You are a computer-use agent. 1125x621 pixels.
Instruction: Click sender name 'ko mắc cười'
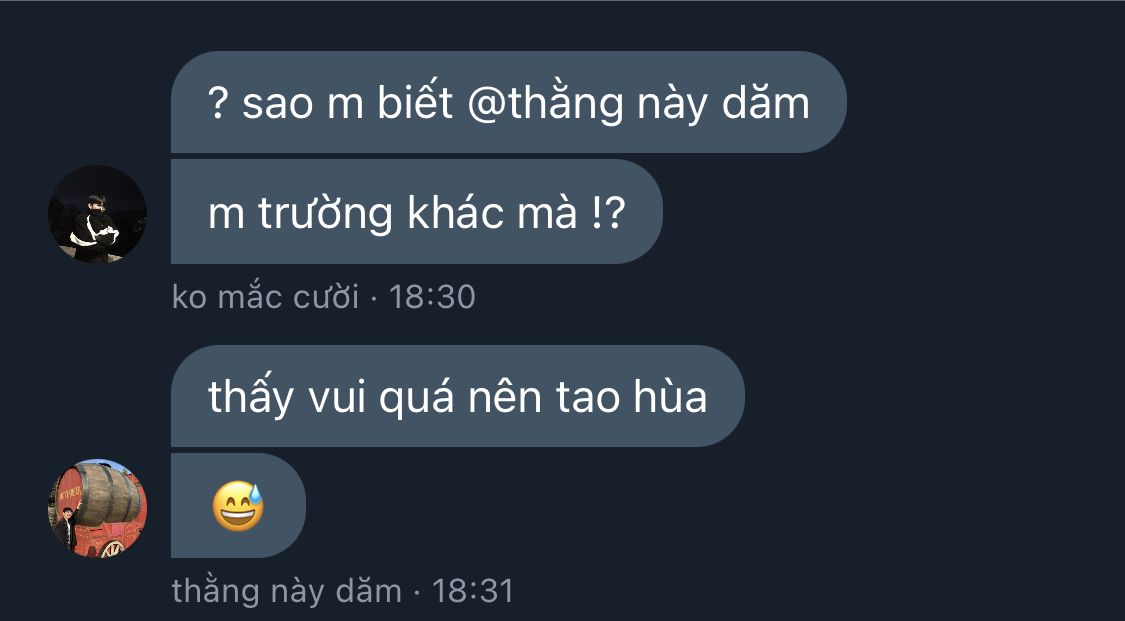coord(265,296)
